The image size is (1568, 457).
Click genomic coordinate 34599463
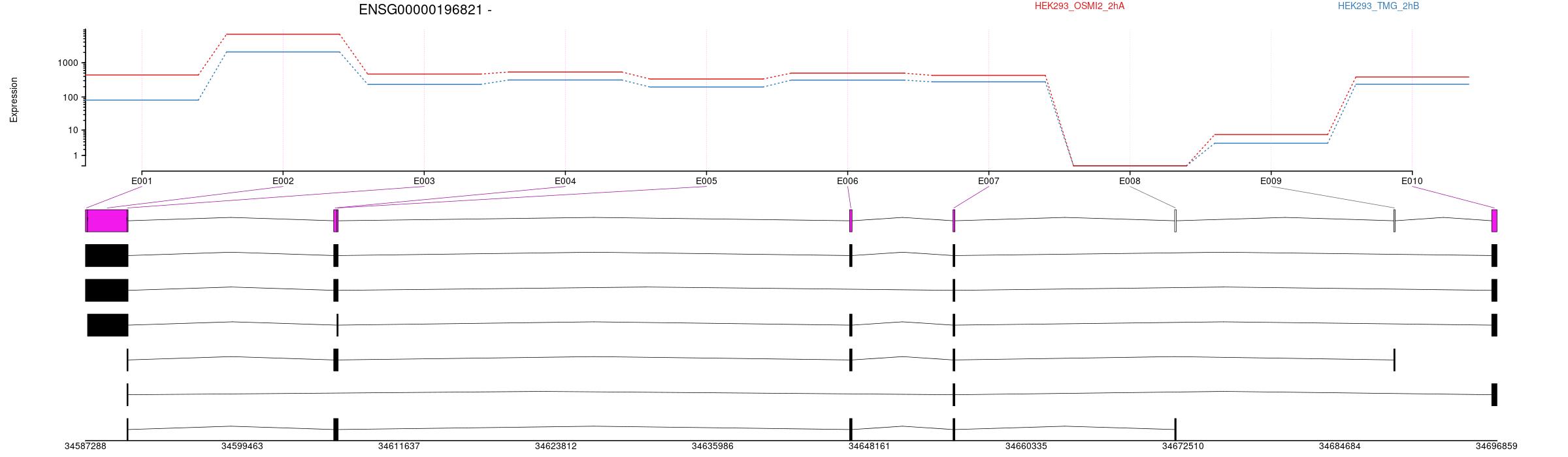(242, 447)
